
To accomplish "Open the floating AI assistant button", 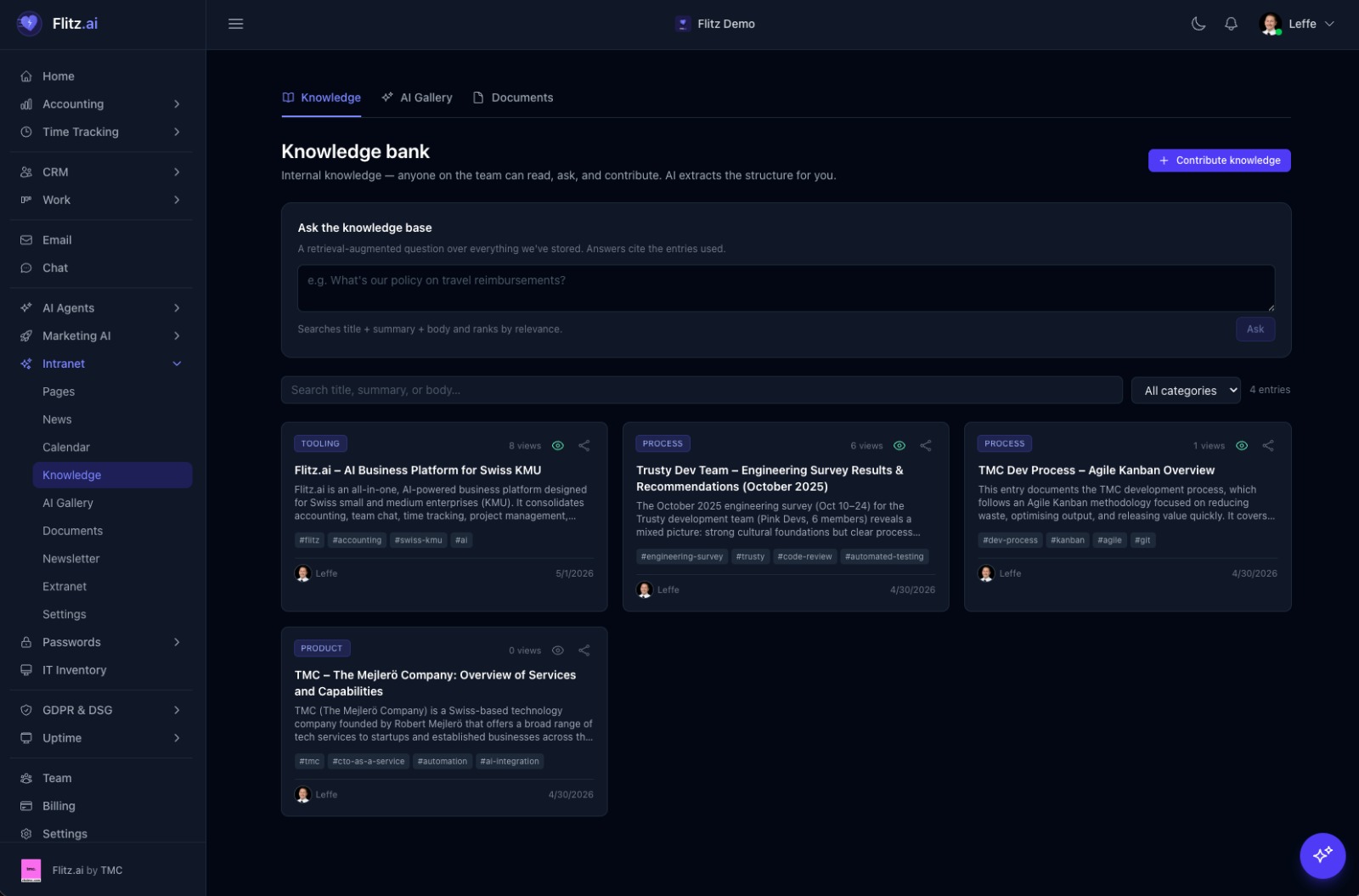I will 1322,855.
